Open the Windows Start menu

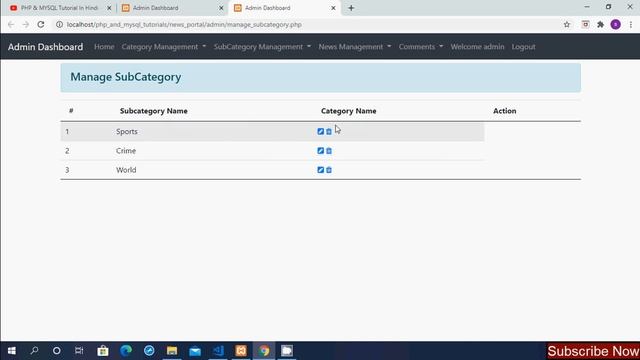tap(11, 351)
